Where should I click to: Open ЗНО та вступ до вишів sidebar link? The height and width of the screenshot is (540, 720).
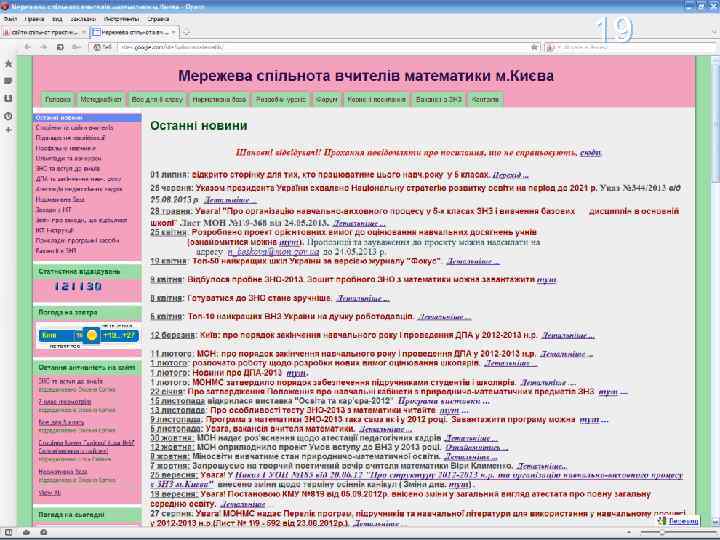click(x=68, y=169)
